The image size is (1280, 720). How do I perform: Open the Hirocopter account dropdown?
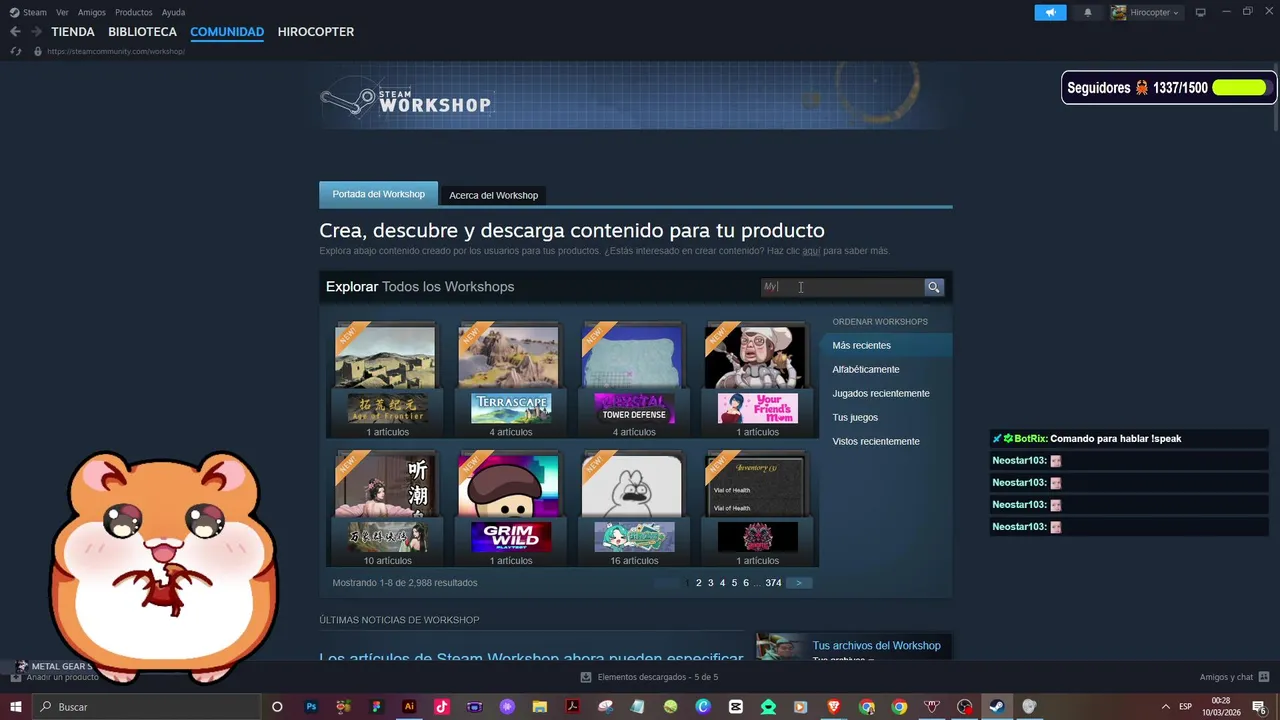[1146, 12]
